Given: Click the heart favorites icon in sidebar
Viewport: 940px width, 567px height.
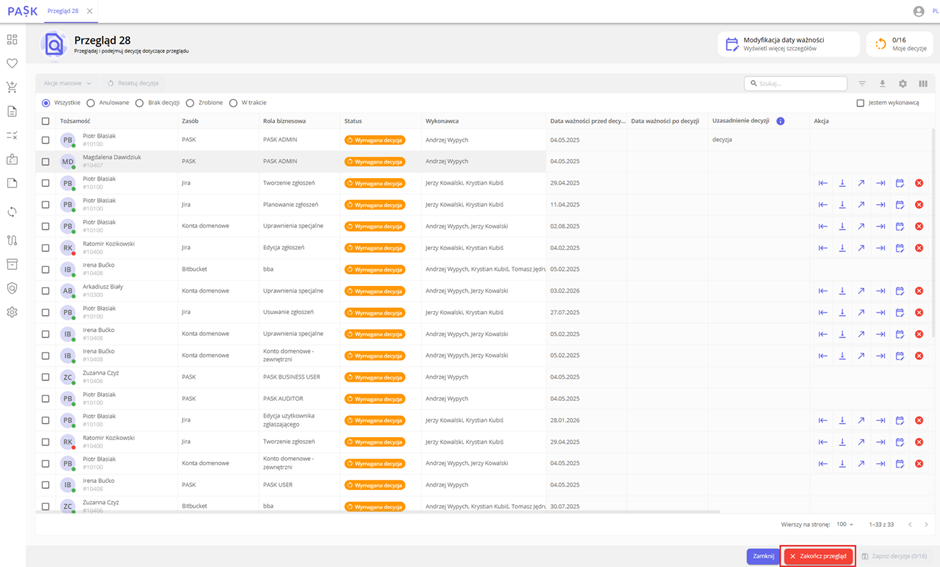Looking at the screenshot, I should tap(12, 63).
